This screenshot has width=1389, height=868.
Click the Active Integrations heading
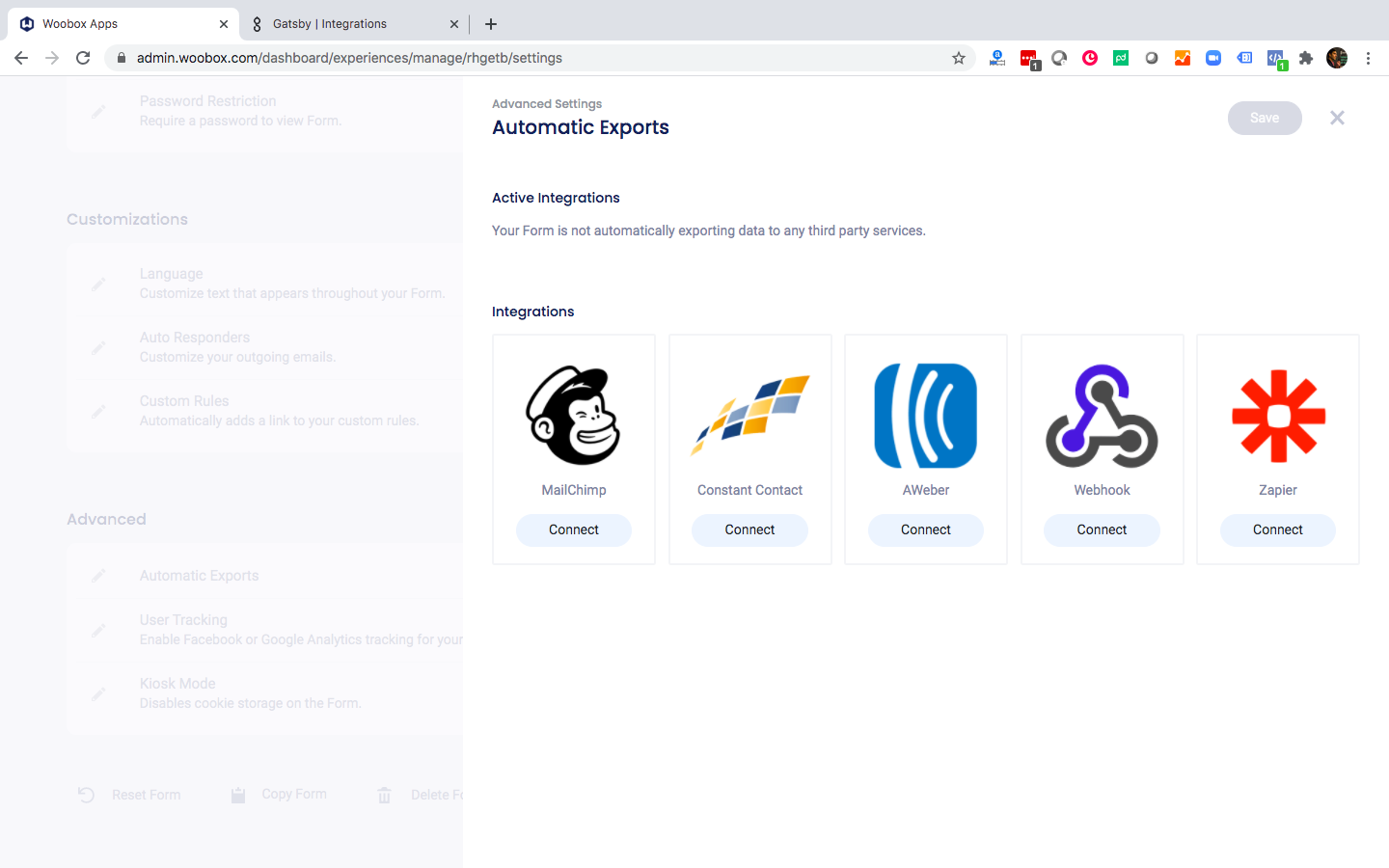coord(556,198)
